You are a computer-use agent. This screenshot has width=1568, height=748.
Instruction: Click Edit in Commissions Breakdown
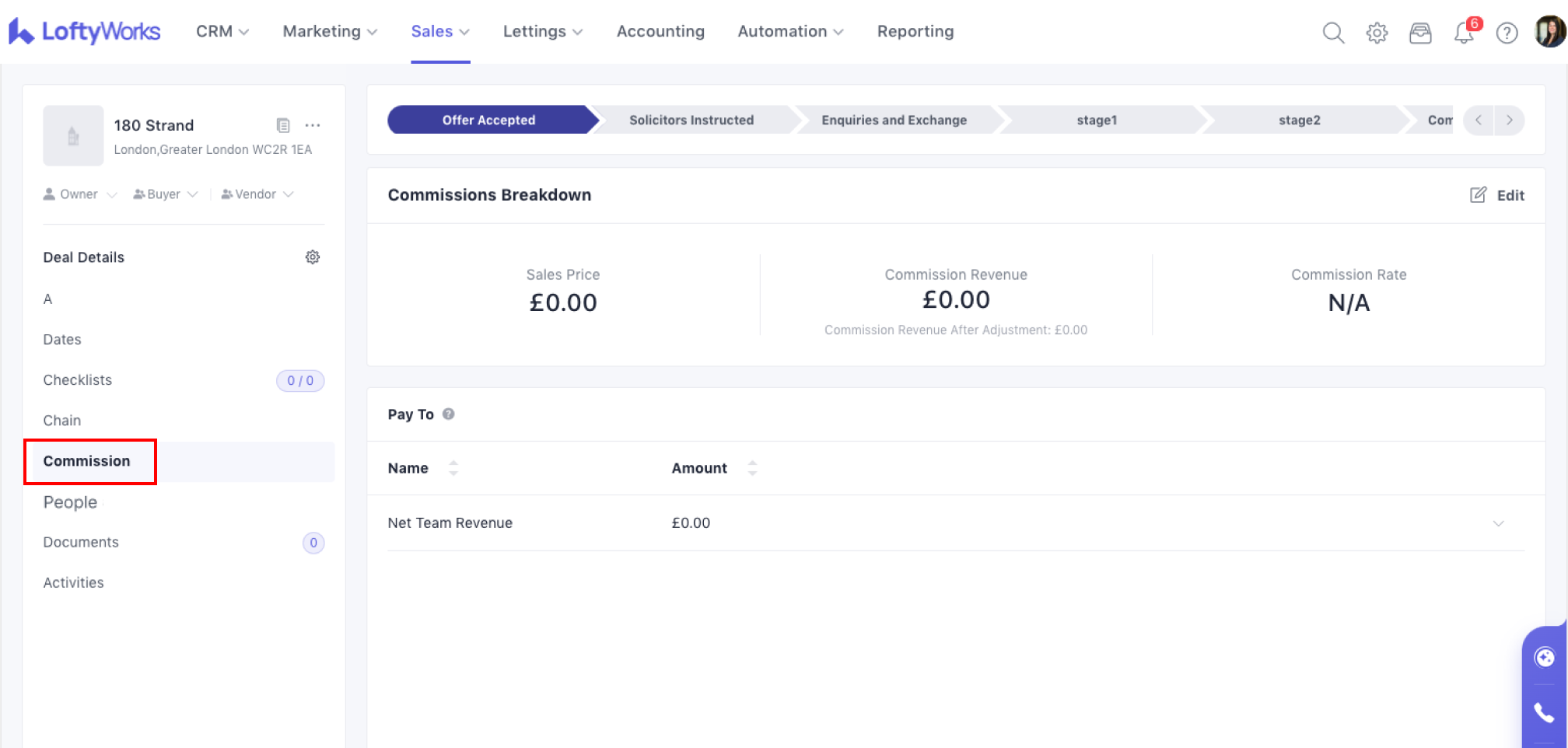click(x=1497, y=195)
